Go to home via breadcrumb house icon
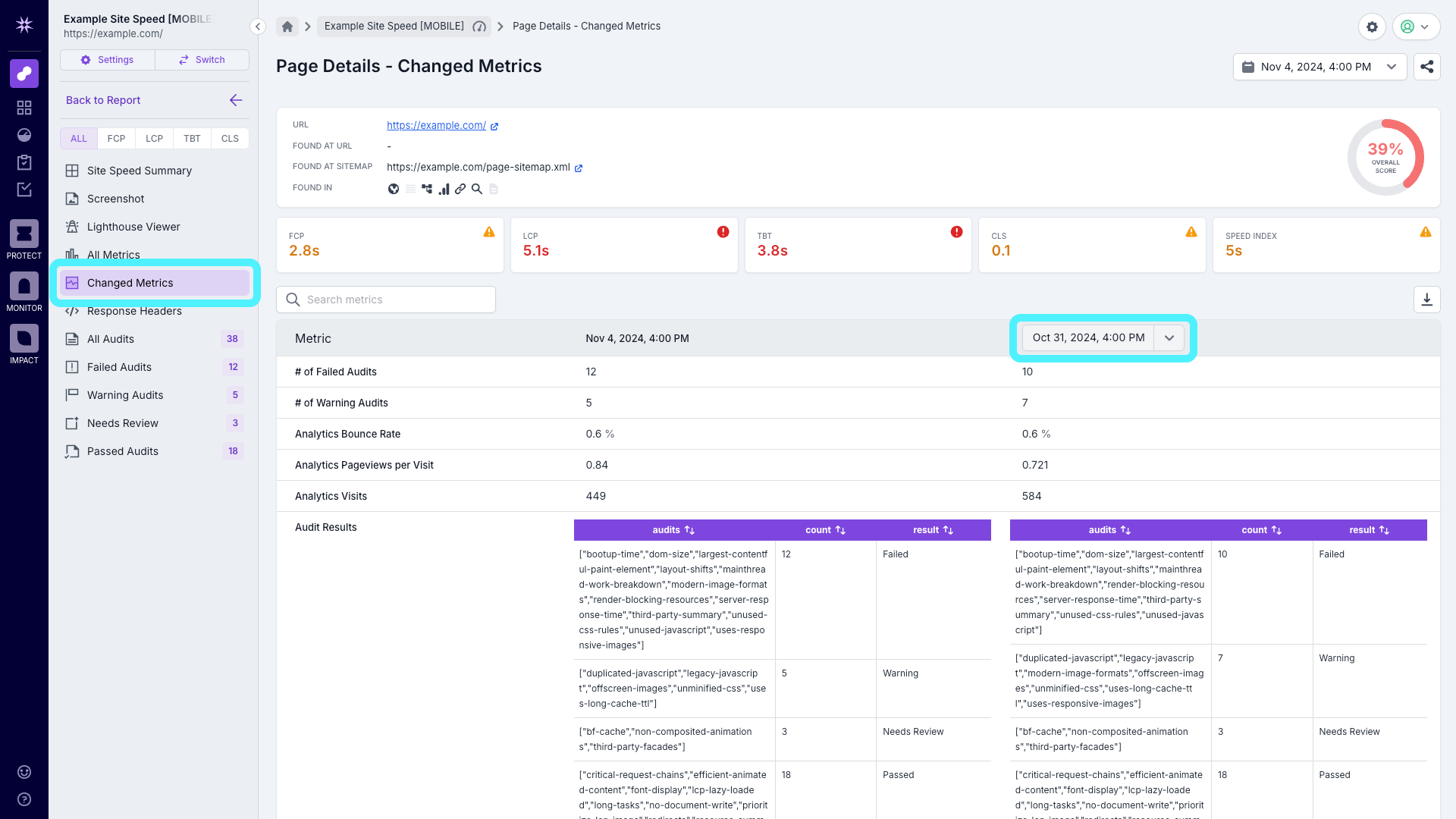Viewport: 1456px width, 819px height. (287, 27)
